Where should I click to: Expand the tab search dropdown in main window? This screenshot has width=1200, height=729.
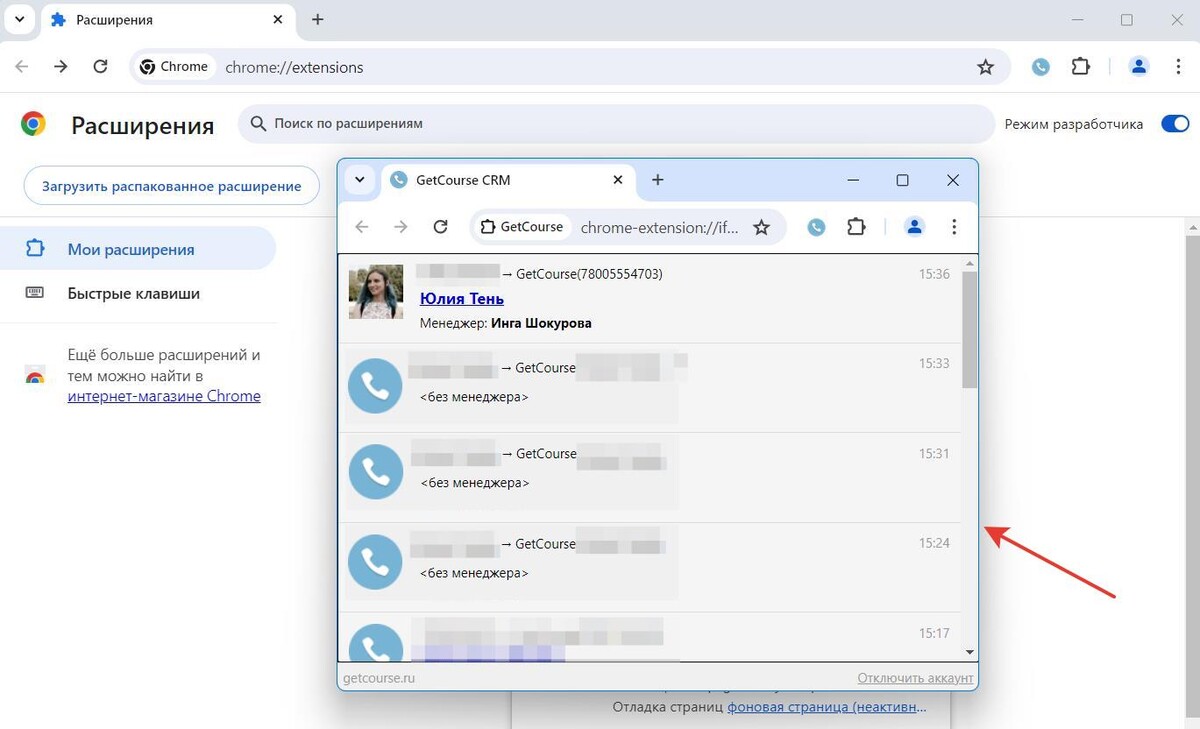click(x=19, y=19)
